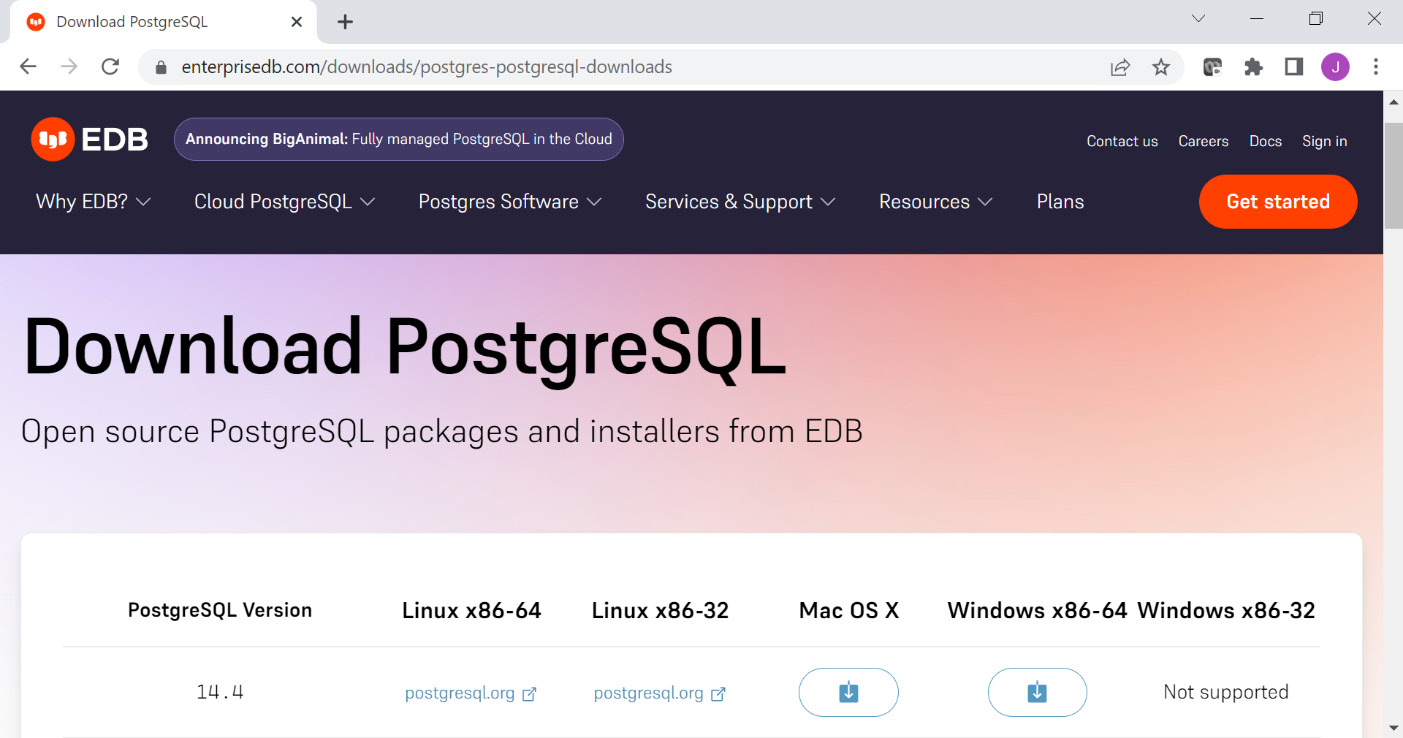Open the extensions puzzle icon
Viewport: 1403px width, 738px height.
pos(1253,67)
